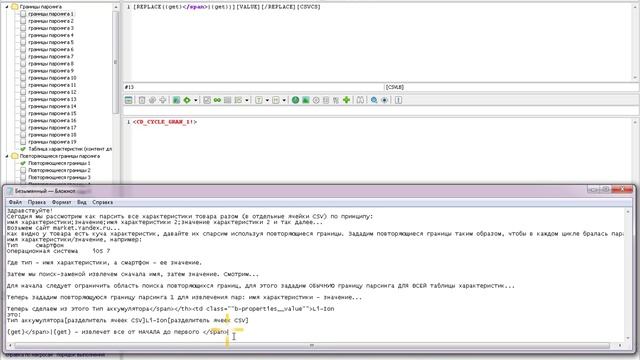The image size is (640, 360).
Task: Click the green image icon after the round one
Action: [x=306, y=100]
